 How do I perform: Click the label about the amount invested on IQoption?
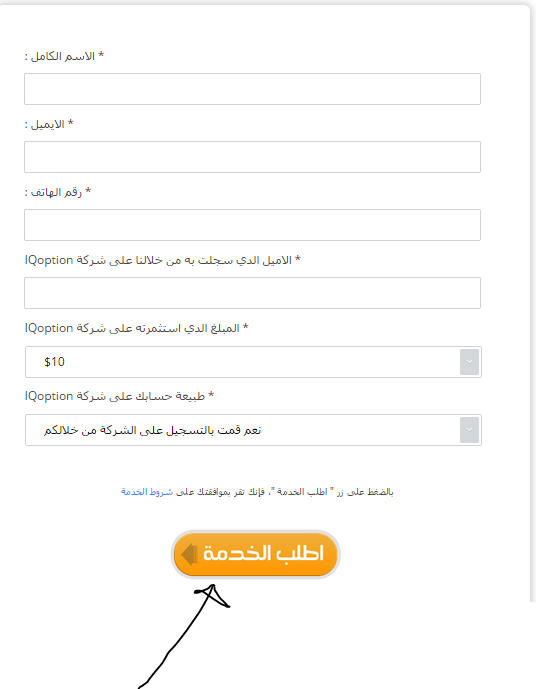click(x=137, y=328)
